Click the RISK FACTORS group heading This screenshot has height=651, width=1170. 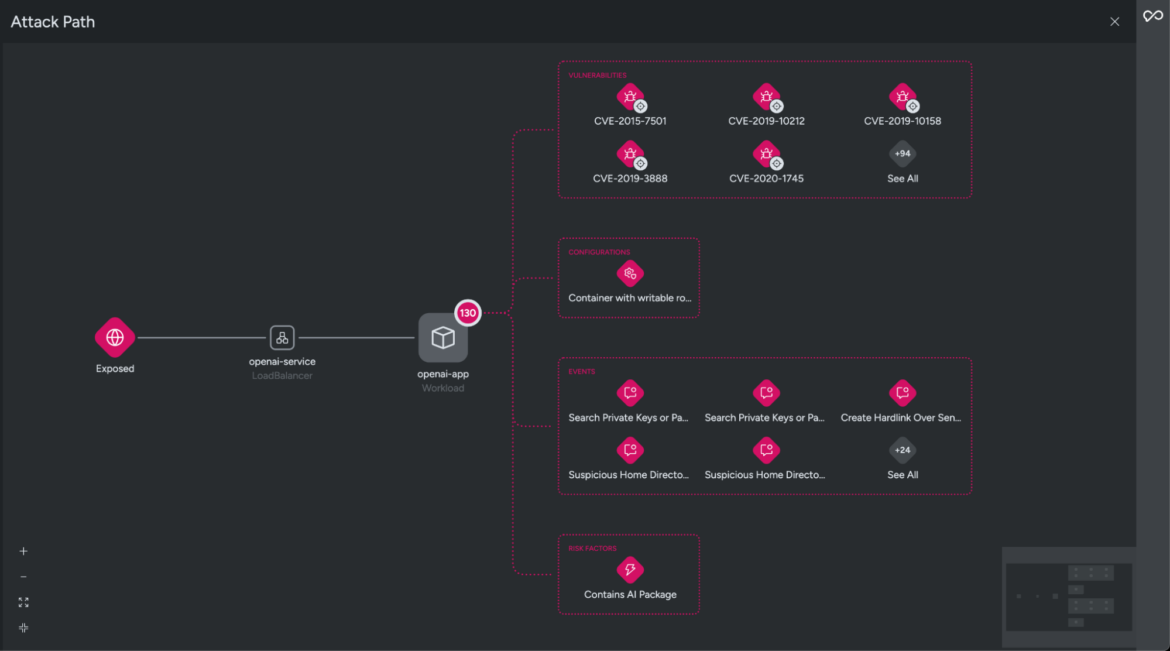pos(592,549)
